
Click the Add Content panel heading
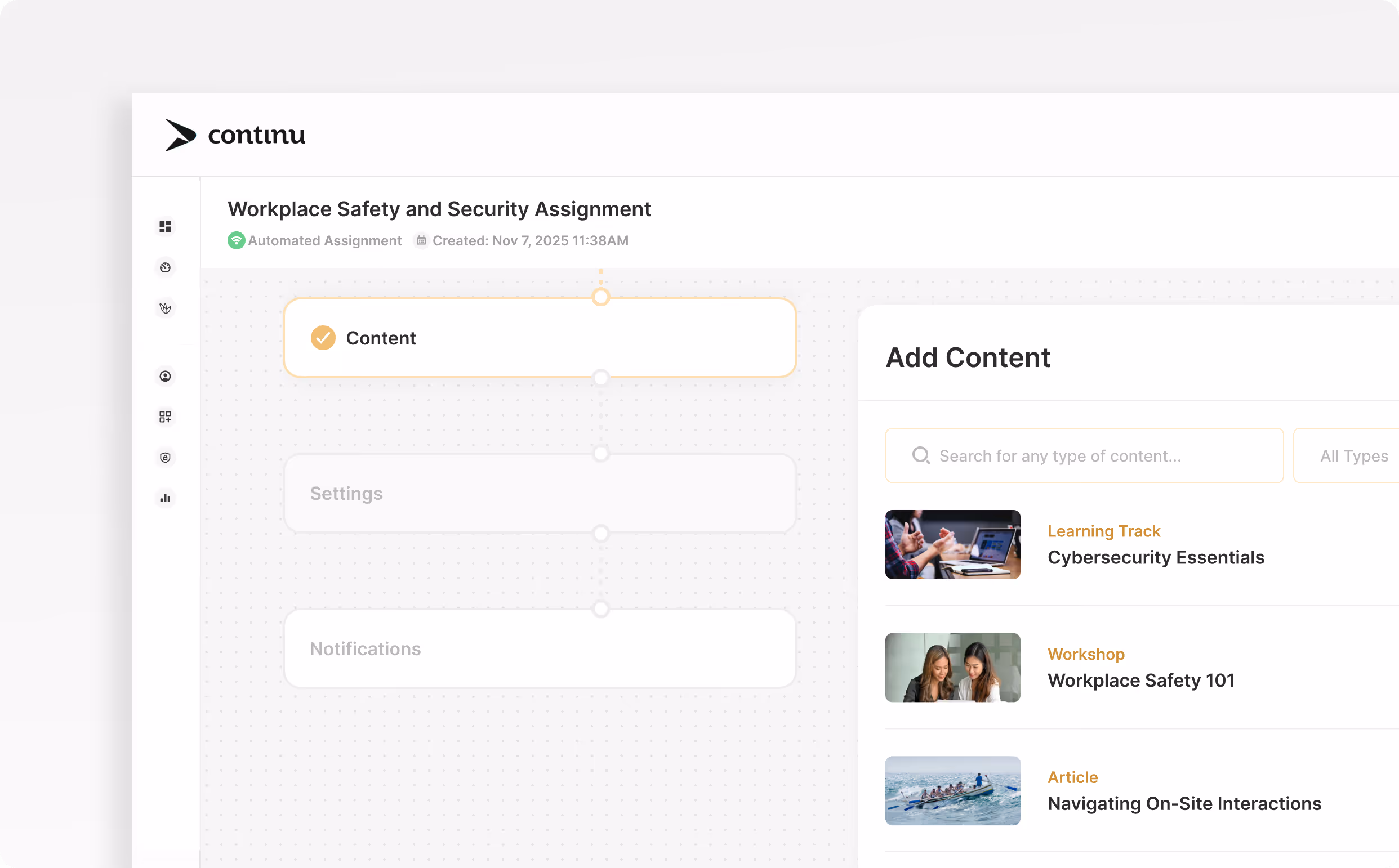[968, 357]
